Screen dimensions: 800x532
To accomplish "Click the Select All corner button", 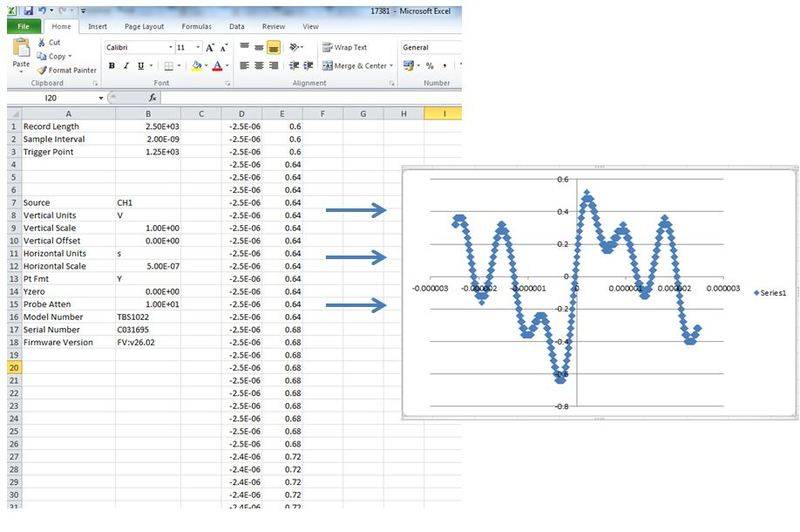I will (14, 114).
